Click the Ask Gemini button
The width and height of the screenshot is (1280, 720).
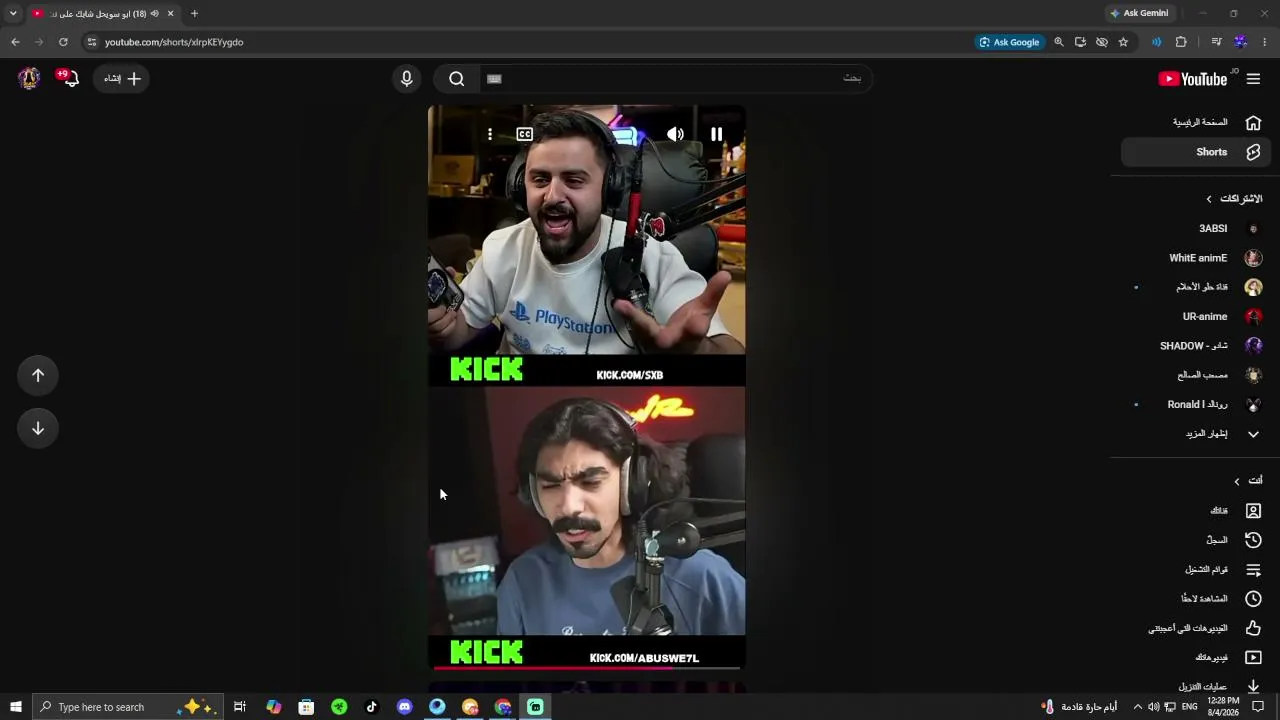[1139, 13]
